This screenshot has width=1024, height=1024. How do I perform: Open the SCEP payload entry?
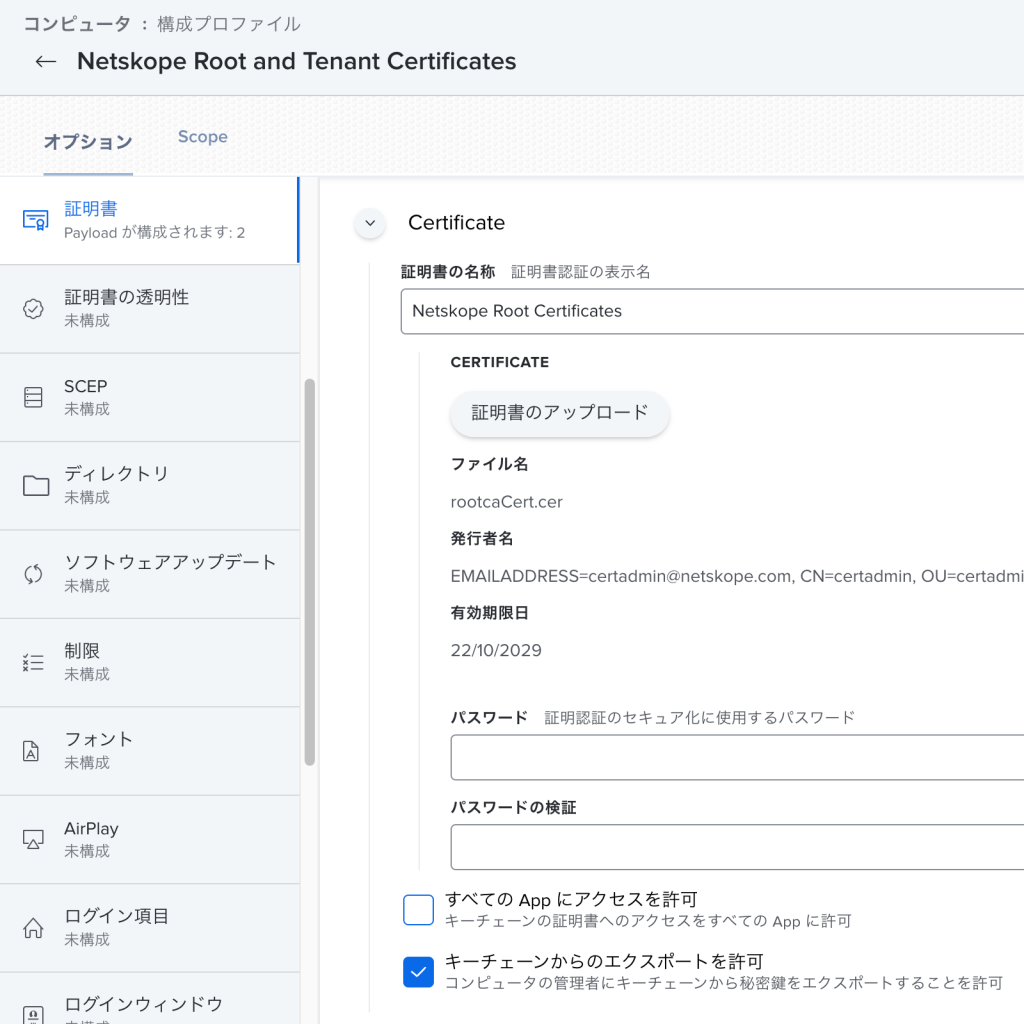click(150, 397)
